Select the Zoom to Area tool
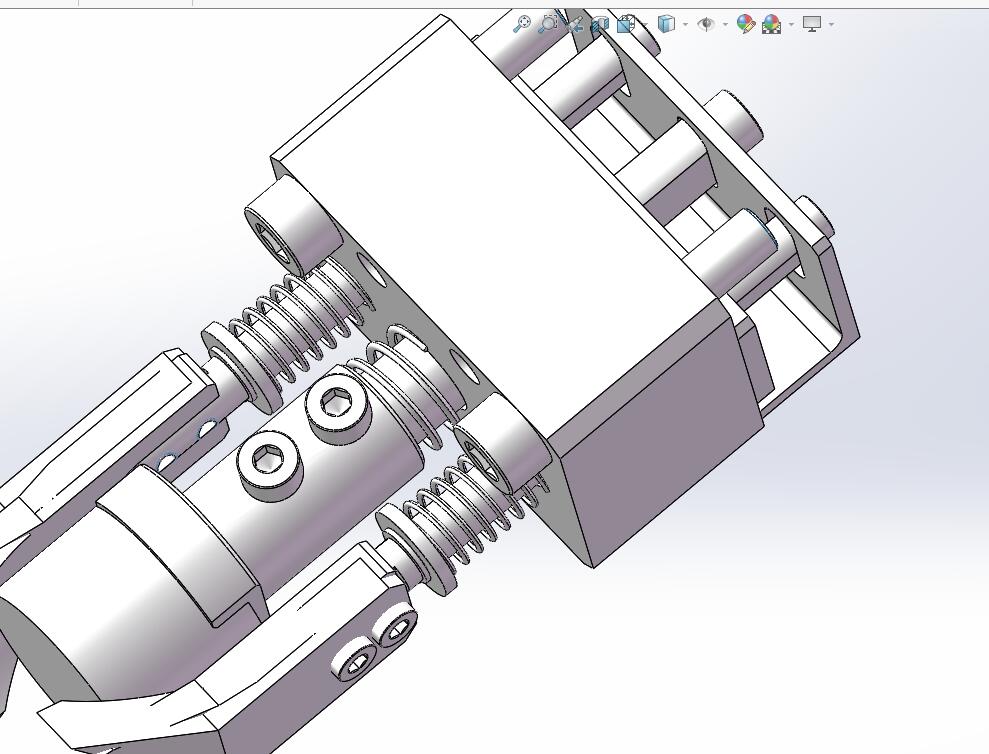 (548, 23)
